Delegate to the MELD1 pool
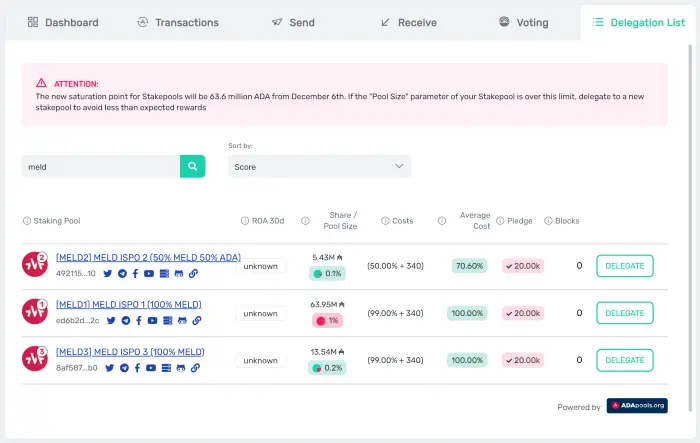The width and height of the screenshot is (700, 443). point(625,313)
